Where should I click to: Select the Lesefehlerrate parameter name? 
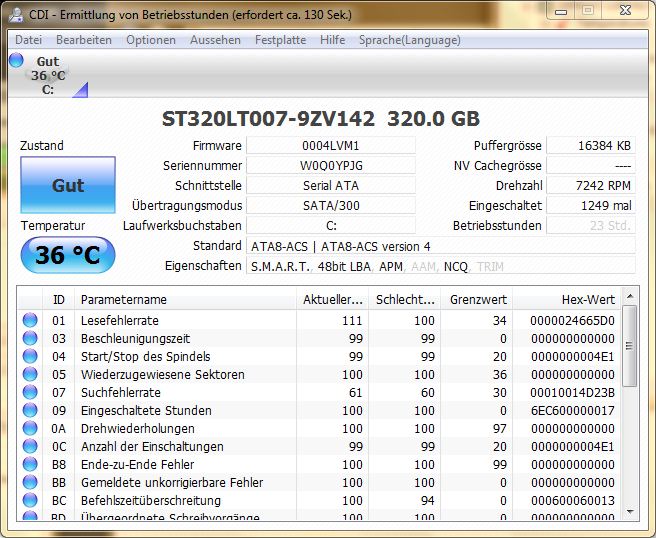tap(120, 320)
